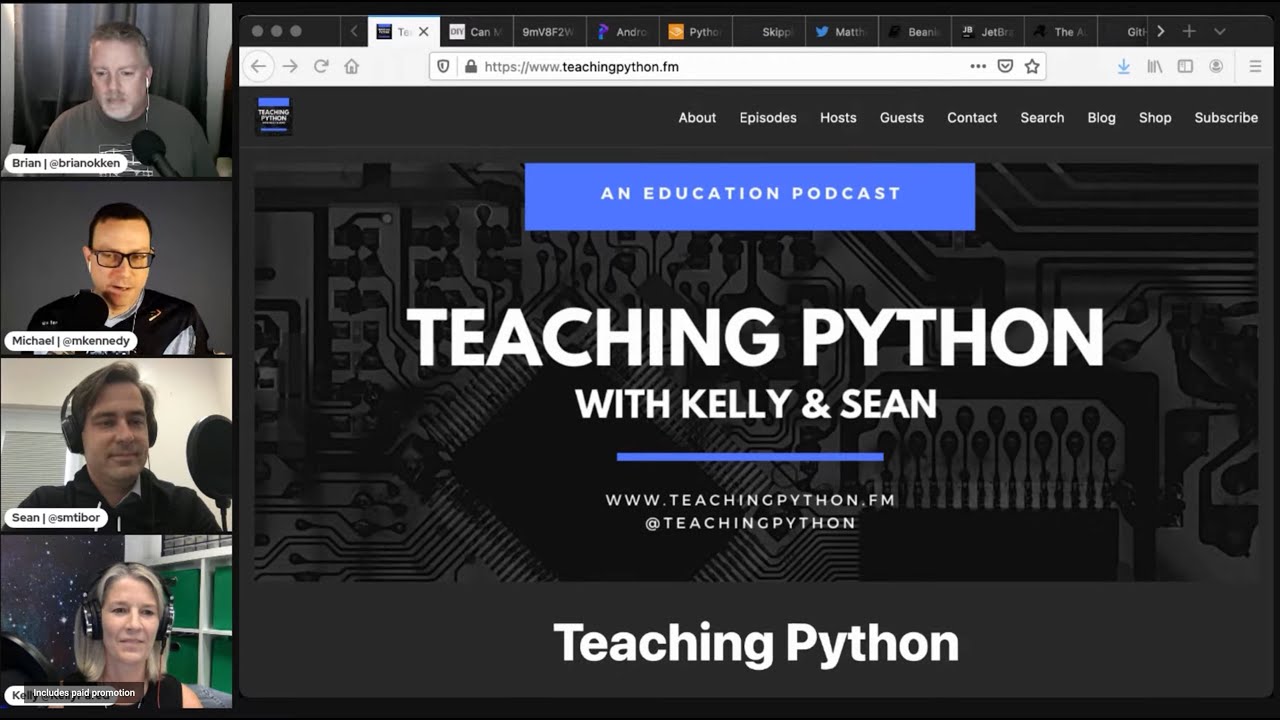Reload the current page
This screenshot has height=720, width=1280.
(321, 66)
